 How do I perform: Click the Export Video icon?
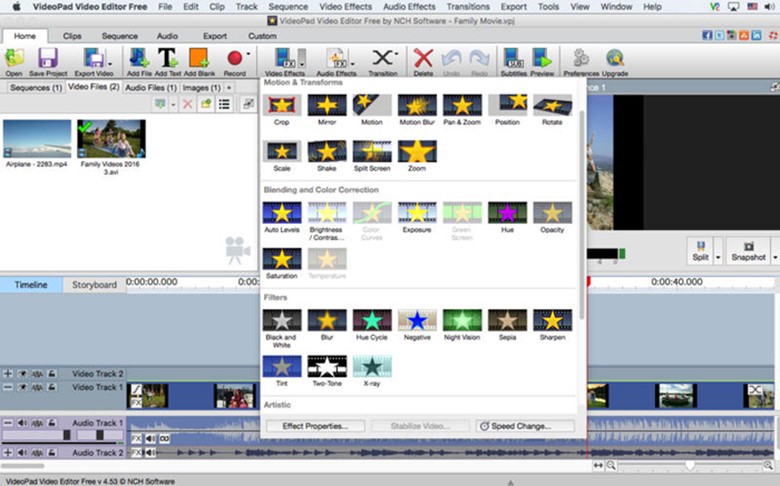pos(93,59)
